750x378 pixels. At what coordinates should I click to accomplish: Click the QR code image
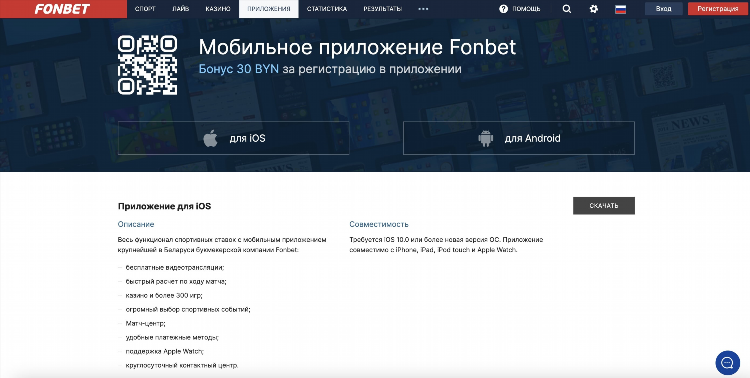(148, 65)
